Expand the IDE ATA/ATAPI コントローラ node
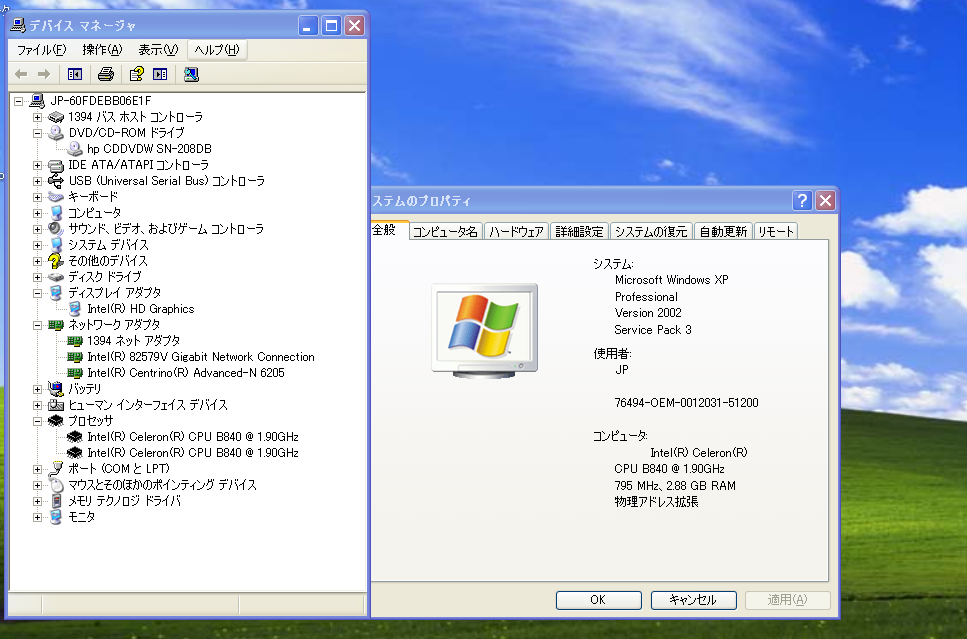The image size is (967, 639). tap(37, 165)
